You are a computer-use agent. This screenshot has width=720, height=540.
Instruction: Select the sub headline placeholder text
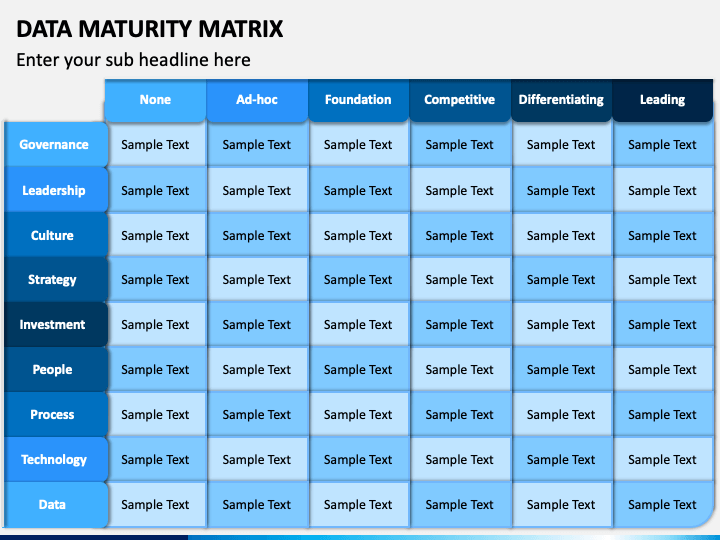click(133, 60)
